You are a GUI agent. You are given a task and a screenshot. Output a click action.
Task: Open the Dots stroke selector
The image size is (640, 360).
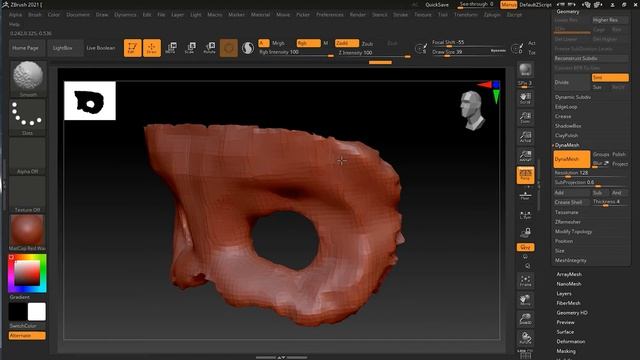[x=28, y=117]
